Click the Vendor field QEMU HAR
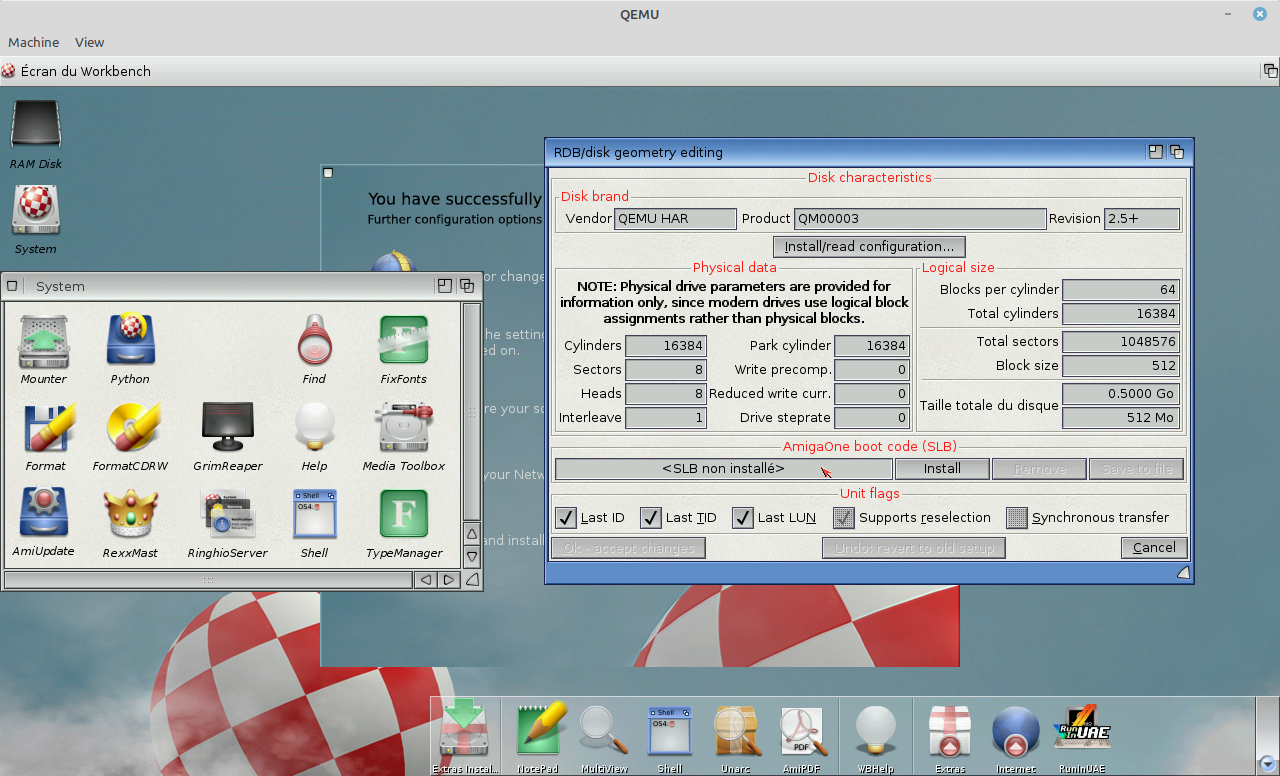 (x=675, y=218)
